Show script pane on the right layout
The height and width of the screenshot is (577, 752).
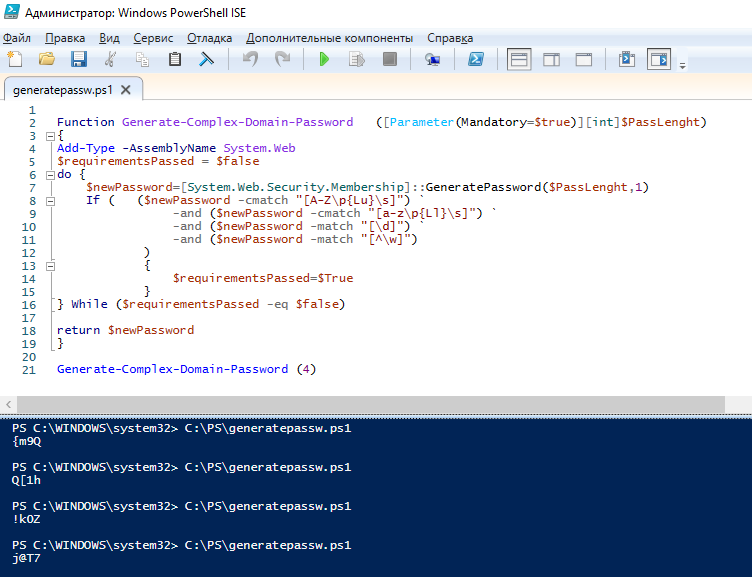(x=552, y=59)
